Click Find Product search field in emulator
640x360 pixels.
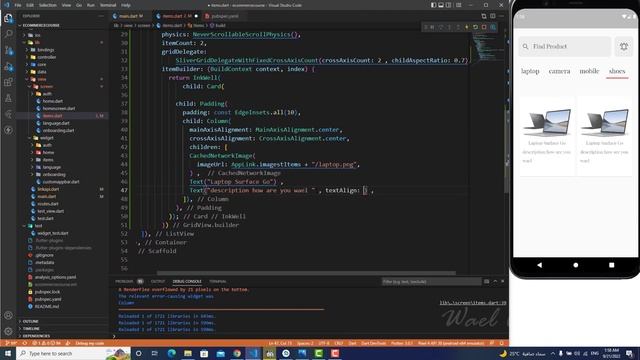point(565,47)
